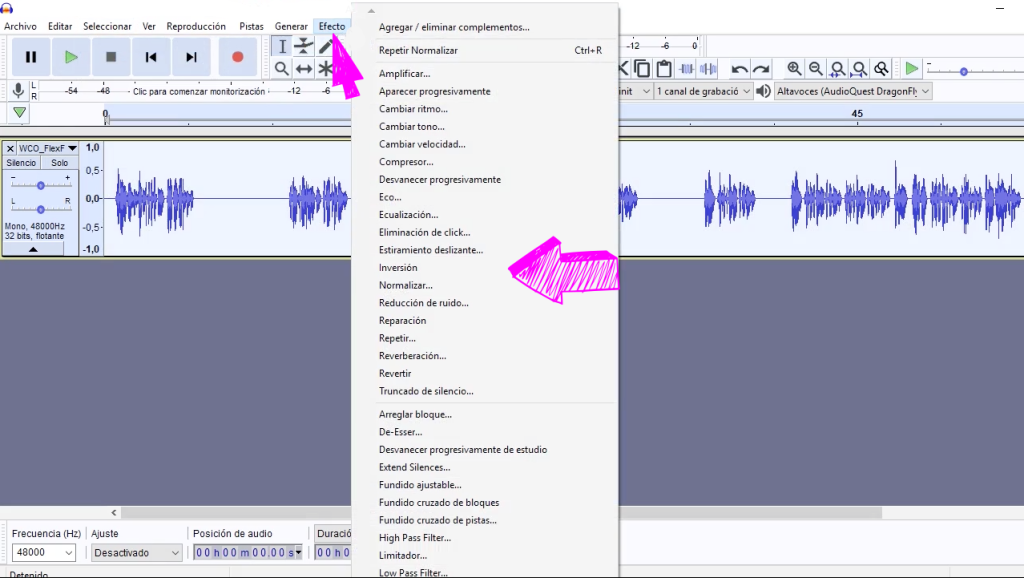
Task: Fit whole project to window width
Action: 859,69
